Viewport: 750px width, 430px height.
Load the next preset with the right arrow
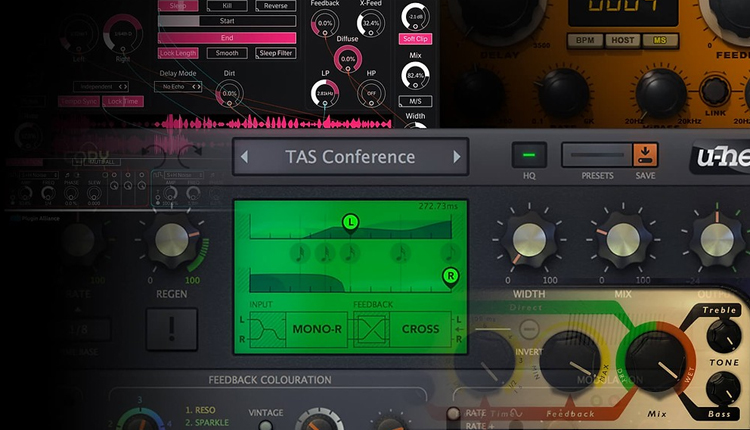click(457, 157)
